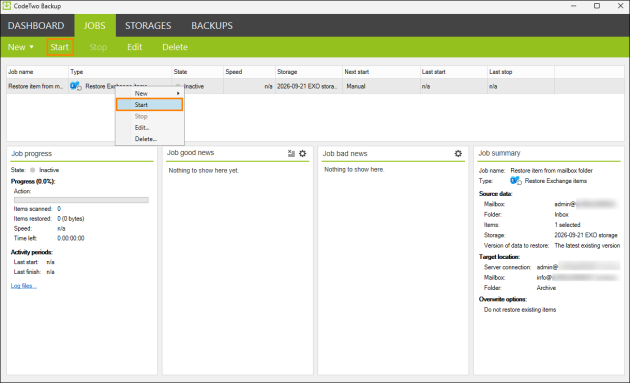Sort by State column header
Image resolution: width=630 pixels, height=383 pixels.
coord(198,72)
